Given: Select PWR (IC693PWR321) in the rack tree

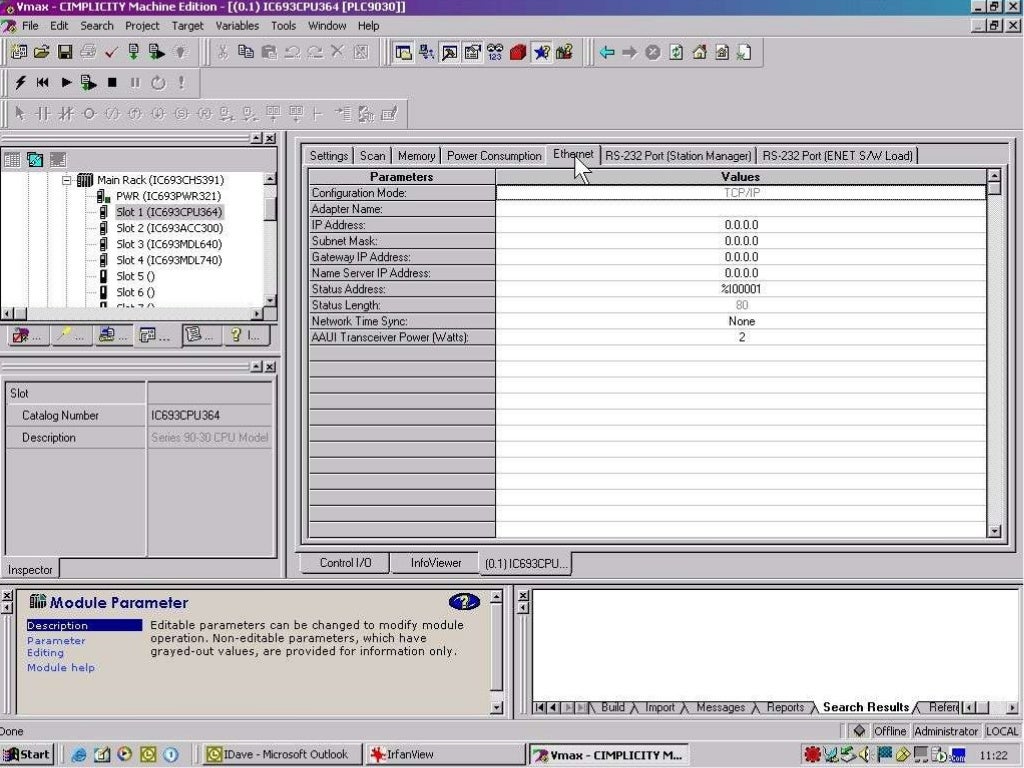Looking at the screenshot, I should [168, 196].
